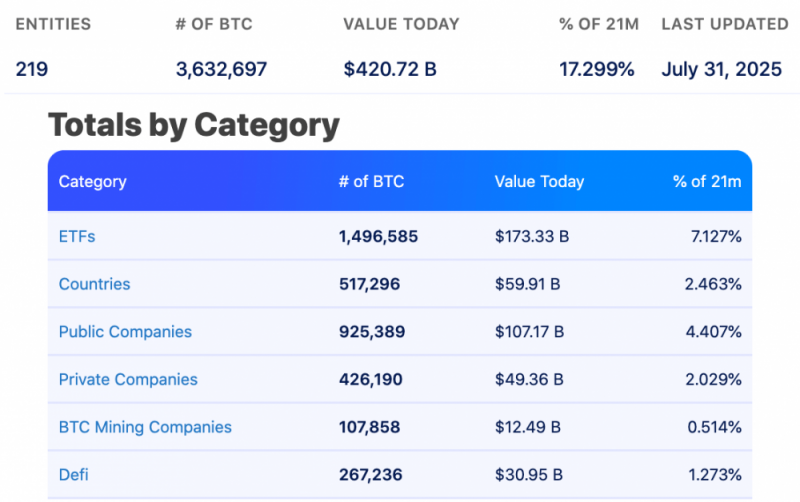Image resolution: width=800 pixels, height=502 pixels.
Task: Click the 2.463% Countries percentage
Action: pyautogui.click(x=713, y=284)
